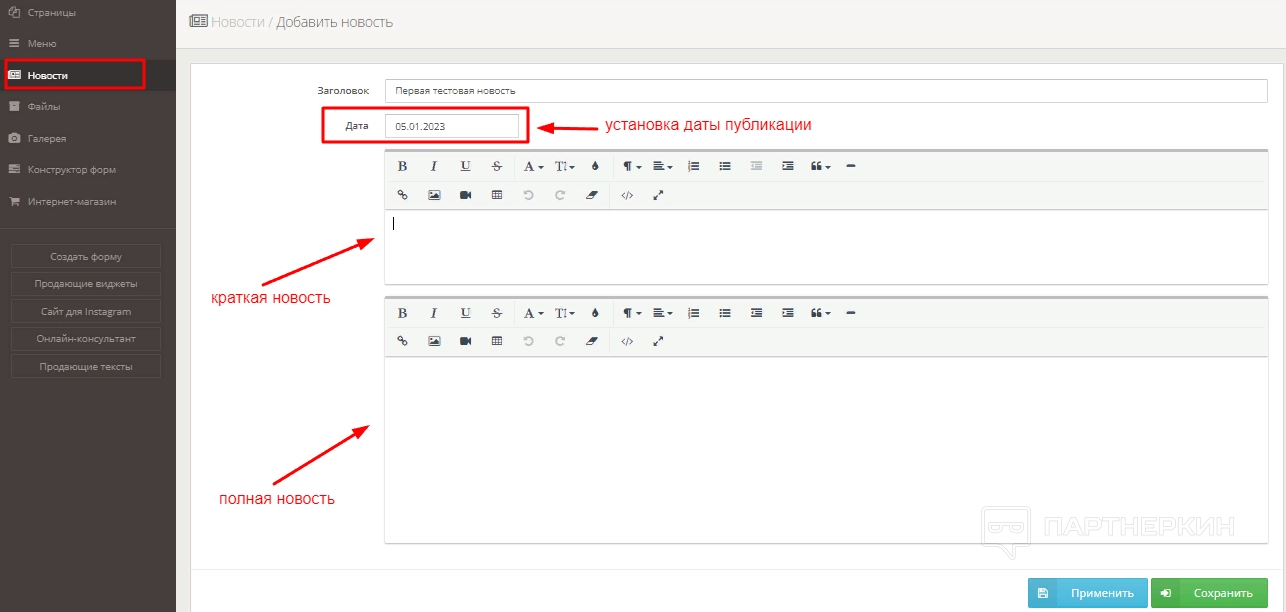1286x612 pixels.
Task: Open Меню in the sidebar
Action: pos(88,44)
